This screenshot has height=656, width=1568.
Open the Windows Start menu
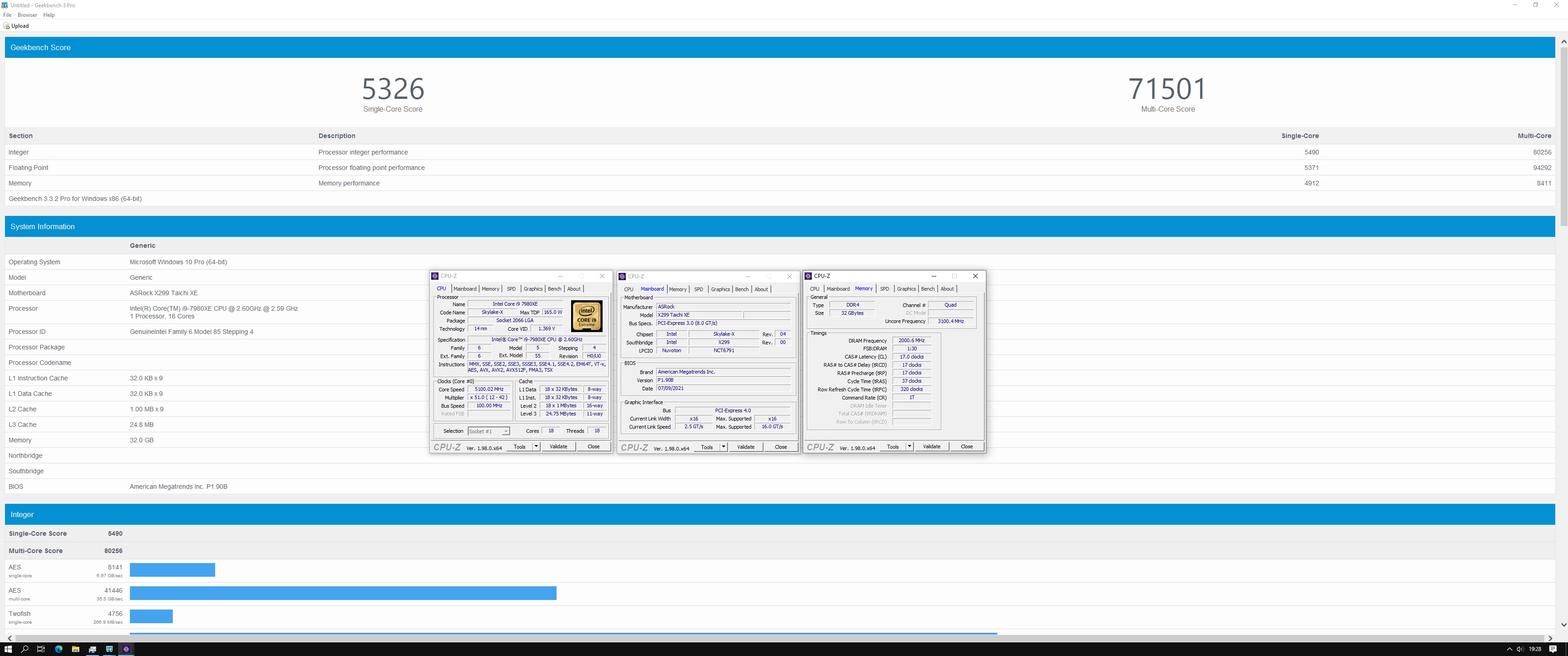(8, 649)
